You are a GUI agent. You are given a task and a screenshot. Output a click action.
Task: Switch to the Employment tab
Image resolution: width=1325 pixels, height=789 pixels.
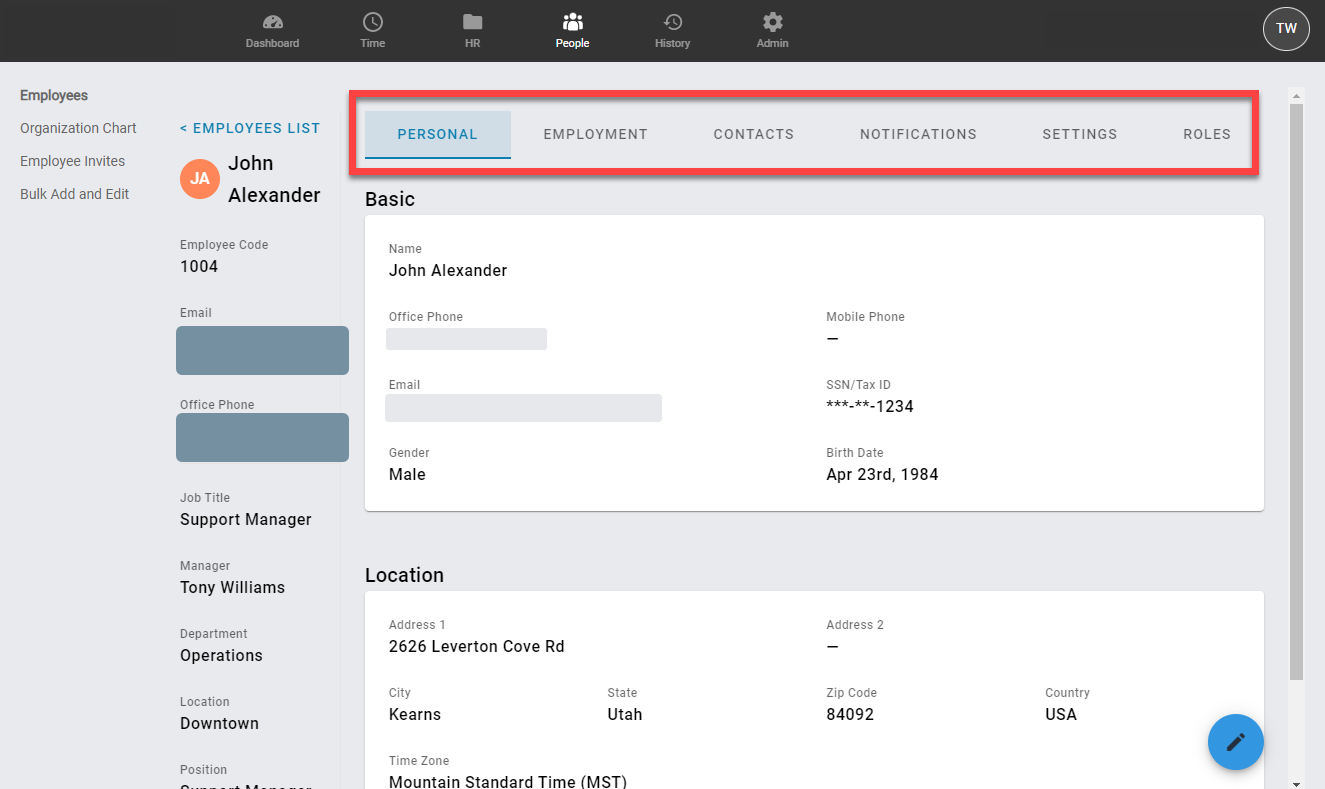pos(595,134)
